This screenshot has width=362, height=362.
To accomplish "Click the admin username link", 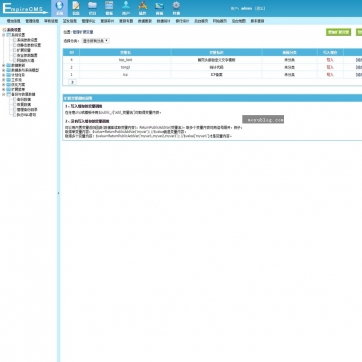I will tap(246, 9).
